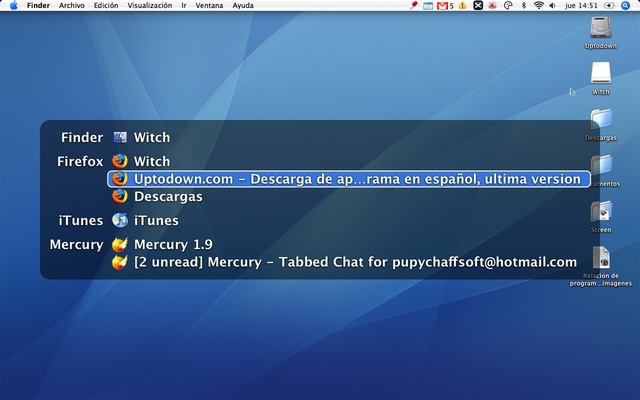Click the palette-like menu bar icon
Screen dimensions: 640x400
coord(508,5)
